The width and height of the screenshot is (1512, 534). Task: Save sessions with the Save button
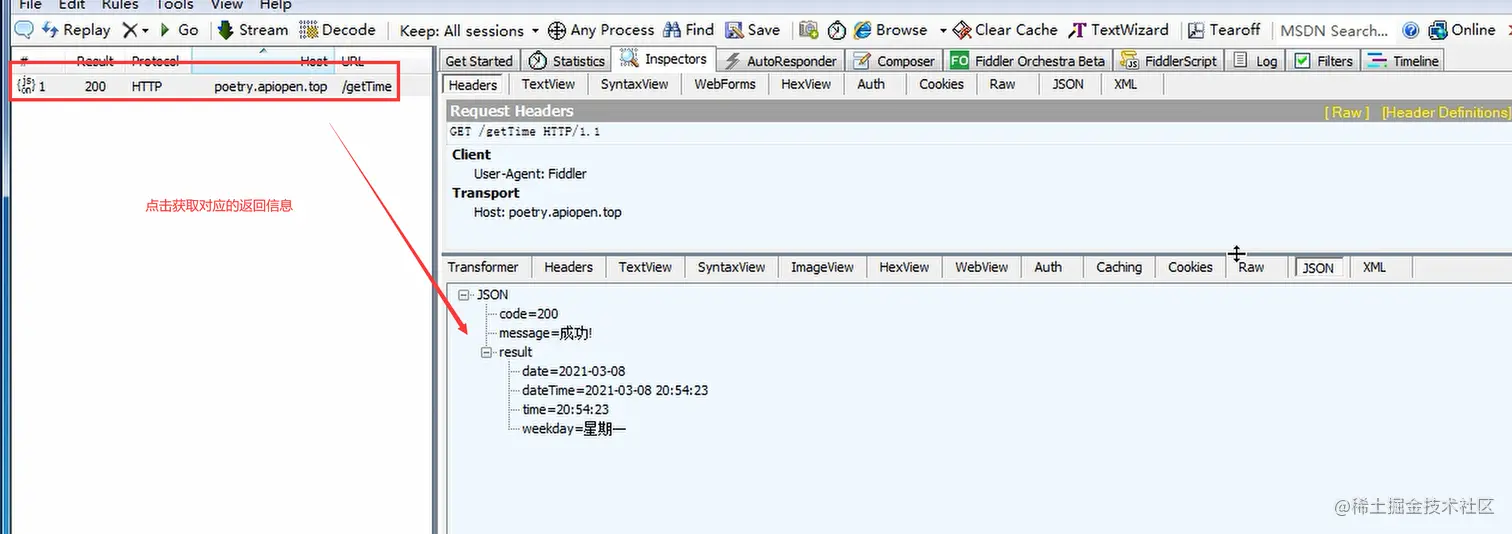tap(753, 30)
